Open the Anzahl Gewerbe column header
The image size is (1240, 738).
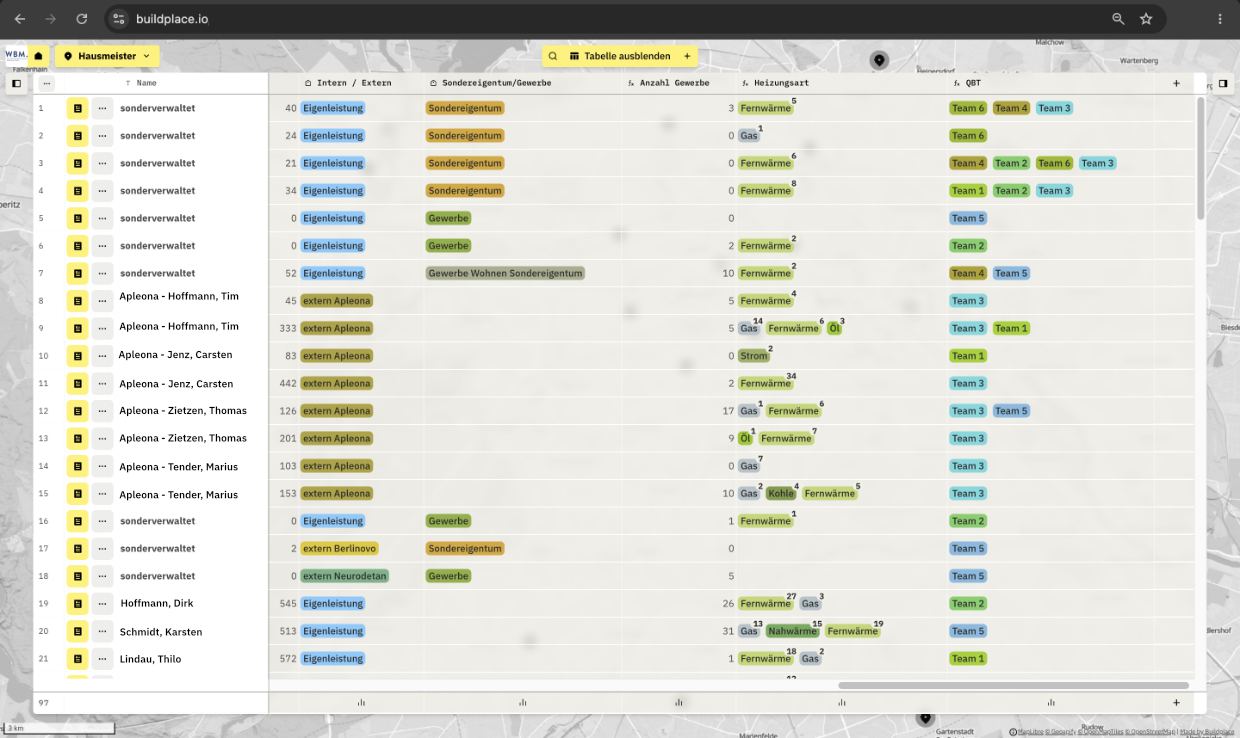[668, 83]
